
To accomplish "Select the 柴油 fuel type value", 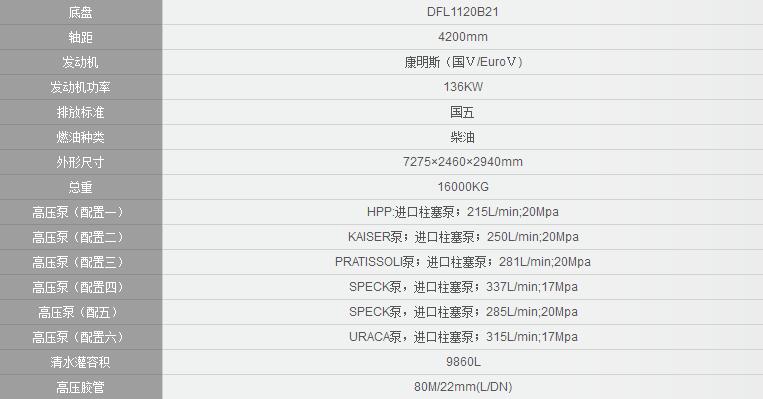I will click(463, 137).
